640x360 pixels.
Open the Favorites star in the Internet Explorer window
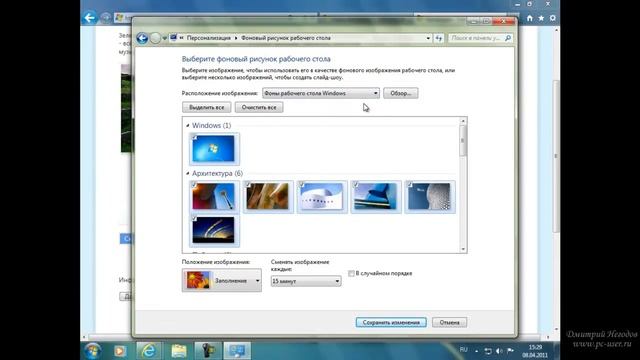pyautogui.click(x=541, y=18)
